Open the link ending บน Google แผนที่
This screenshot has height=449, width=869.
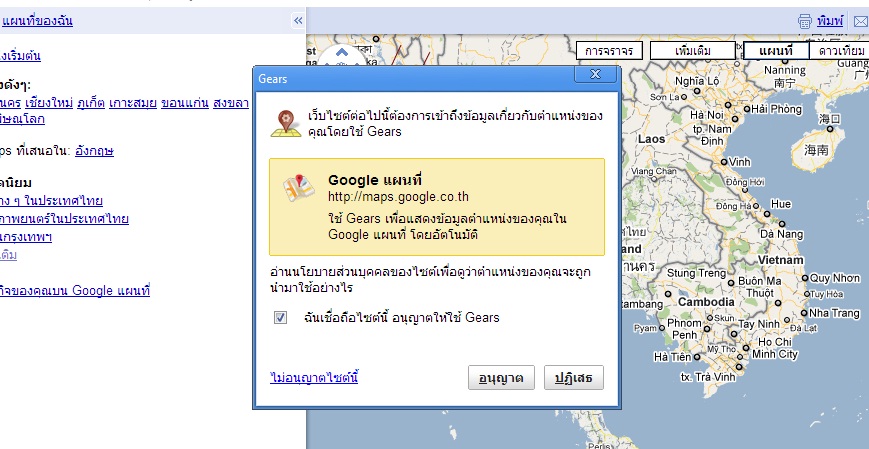[75, 290]
